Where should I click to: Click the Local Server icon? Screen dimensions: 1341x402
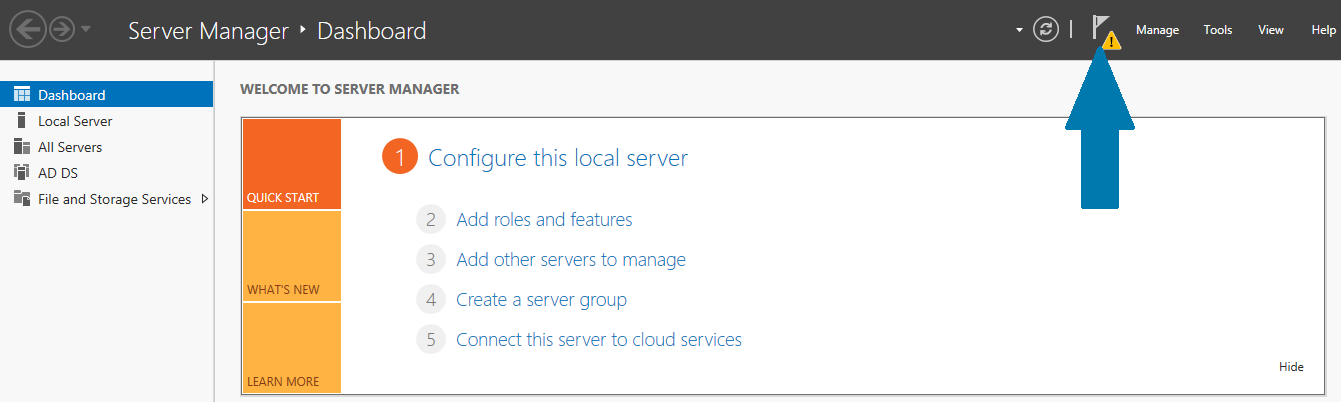22,121
